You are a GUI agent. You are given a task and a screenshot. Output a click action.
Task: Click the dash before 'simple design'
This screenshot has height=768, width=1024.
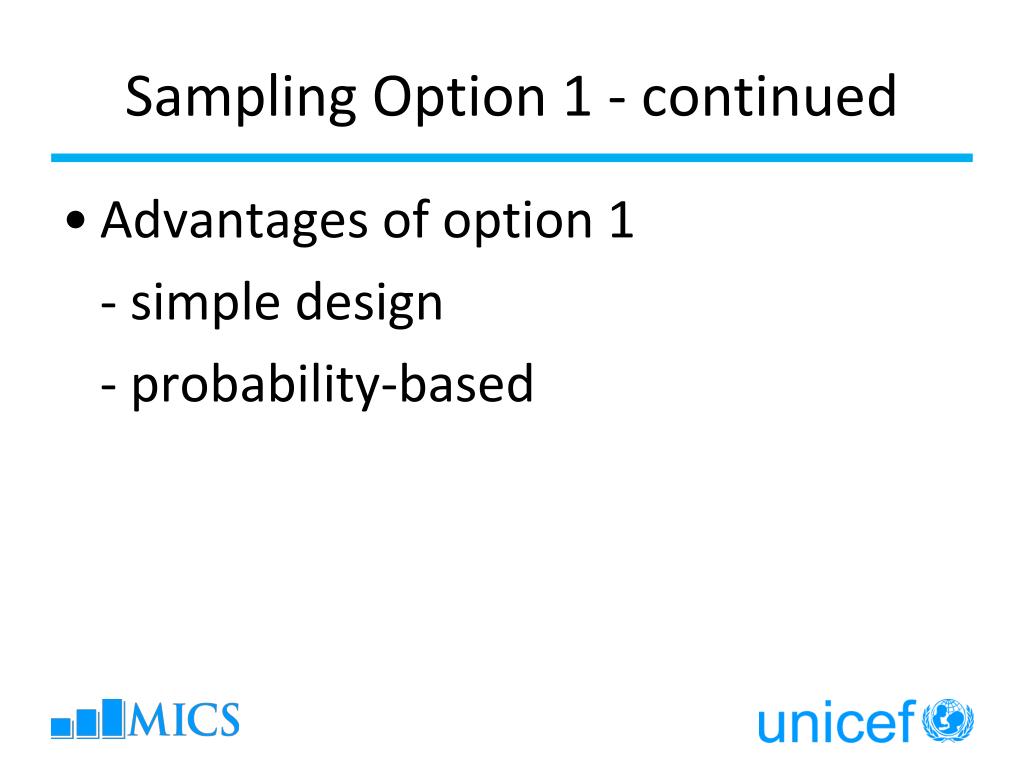tap(108, 306)
